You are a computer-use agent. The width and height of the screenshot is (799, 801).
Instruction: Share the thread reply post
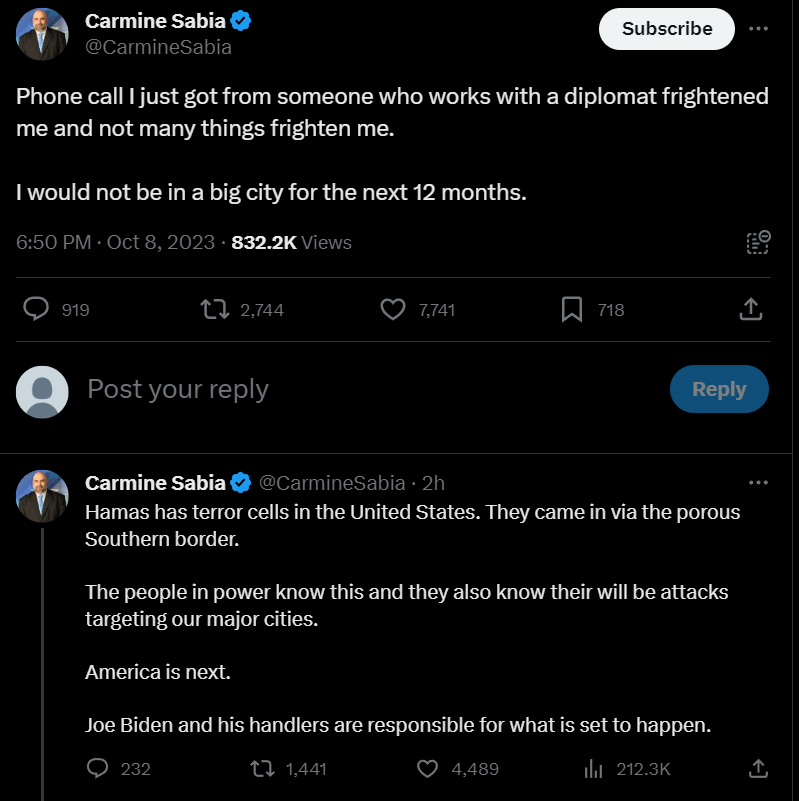(758, 768)
